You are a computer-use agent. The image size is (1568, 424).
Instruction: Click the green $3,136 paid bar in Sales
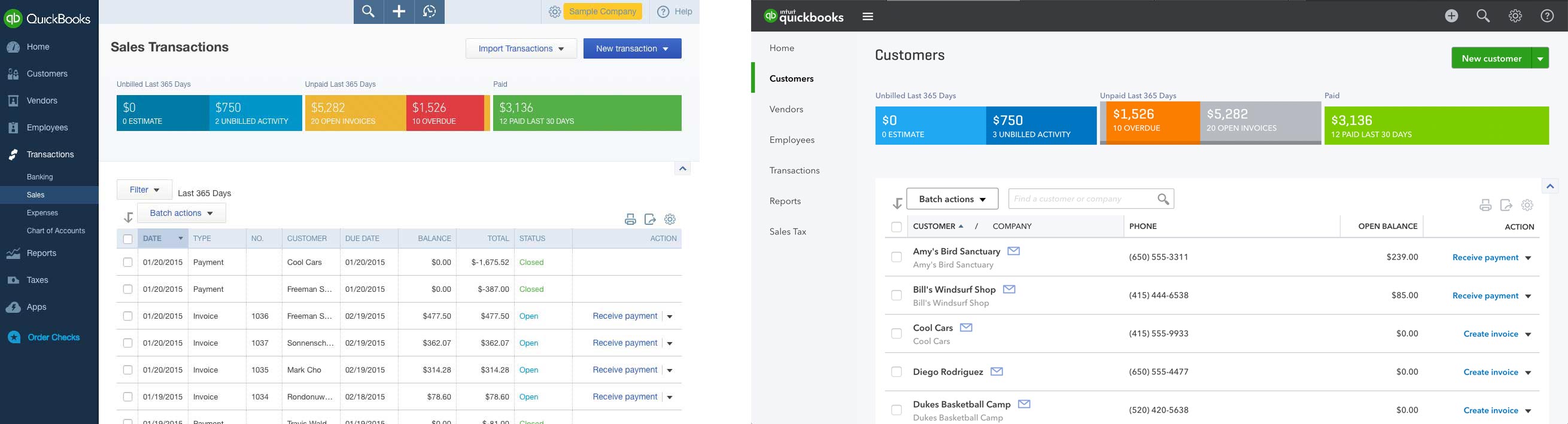point(587,113)
